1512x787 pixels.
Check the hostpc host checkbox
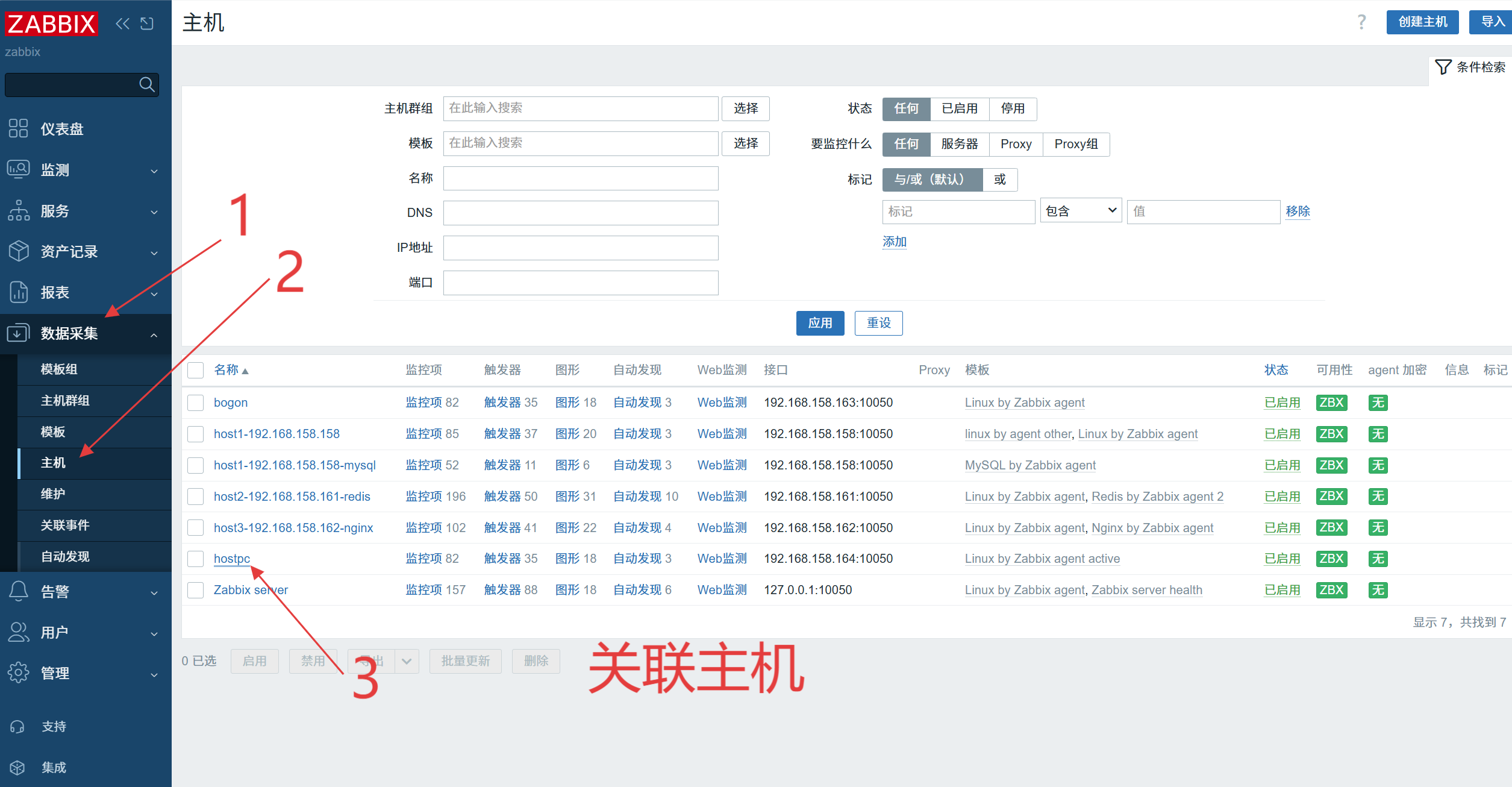tap(195, 559)
